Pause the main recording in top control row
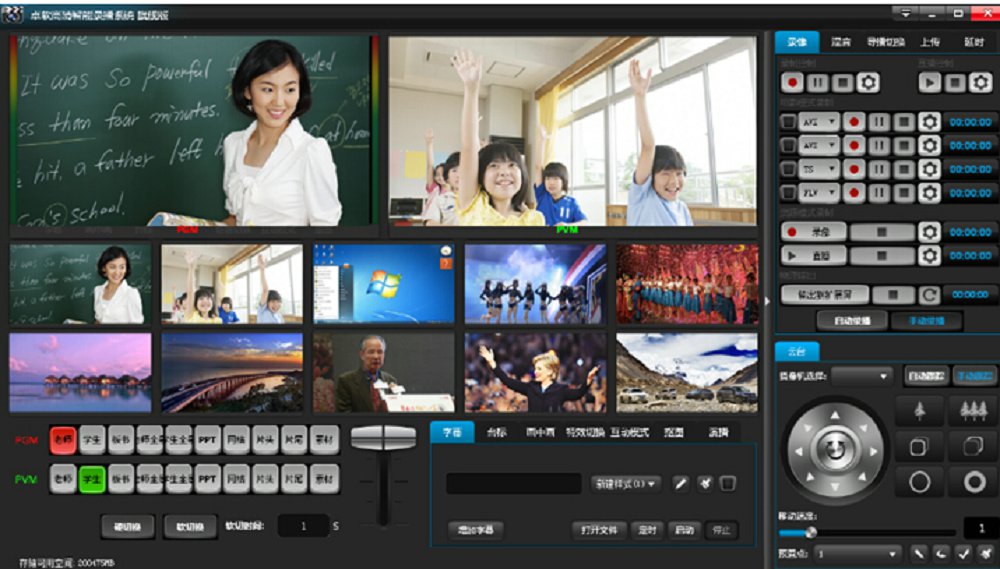The image size is (1000, 569). (818, 82)
